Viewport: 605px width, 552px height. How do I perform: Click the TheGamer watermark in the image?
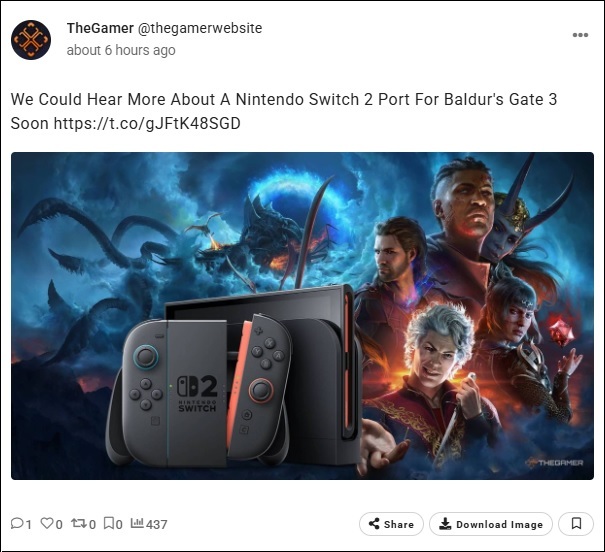[x=554, y=462]
